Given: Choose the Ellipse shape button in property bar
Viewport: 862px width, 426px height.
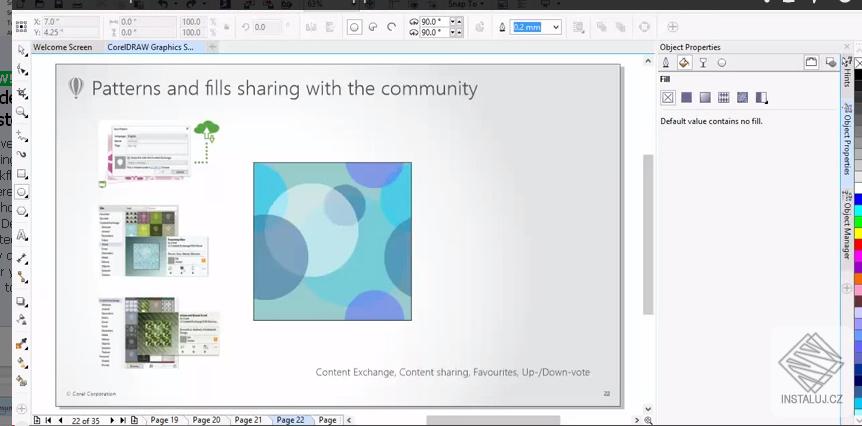Looking at the screenshot, I should [354, 27].
